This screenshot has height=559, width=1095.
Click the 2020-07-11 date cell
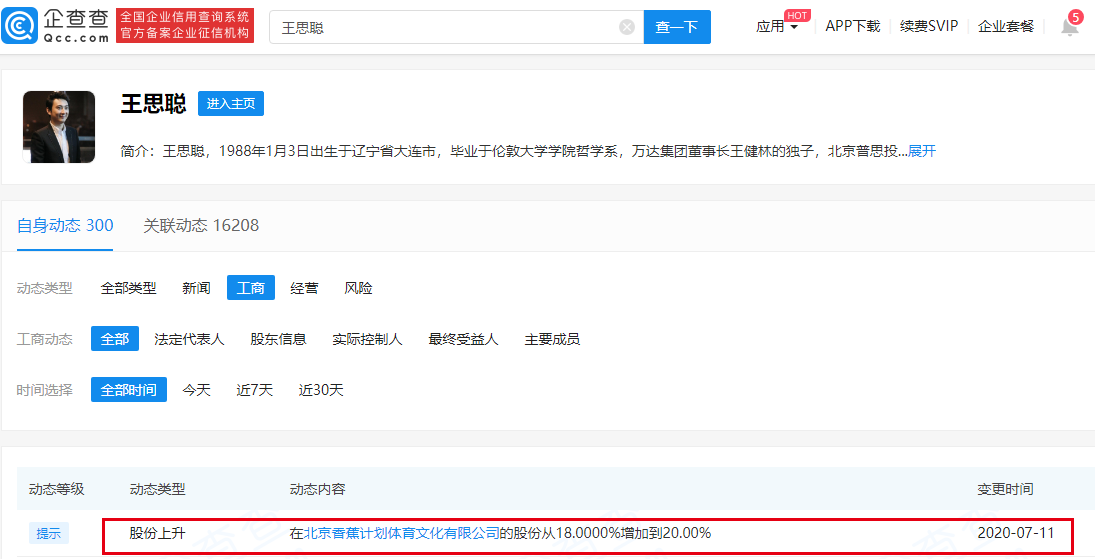pos(1015,533)
